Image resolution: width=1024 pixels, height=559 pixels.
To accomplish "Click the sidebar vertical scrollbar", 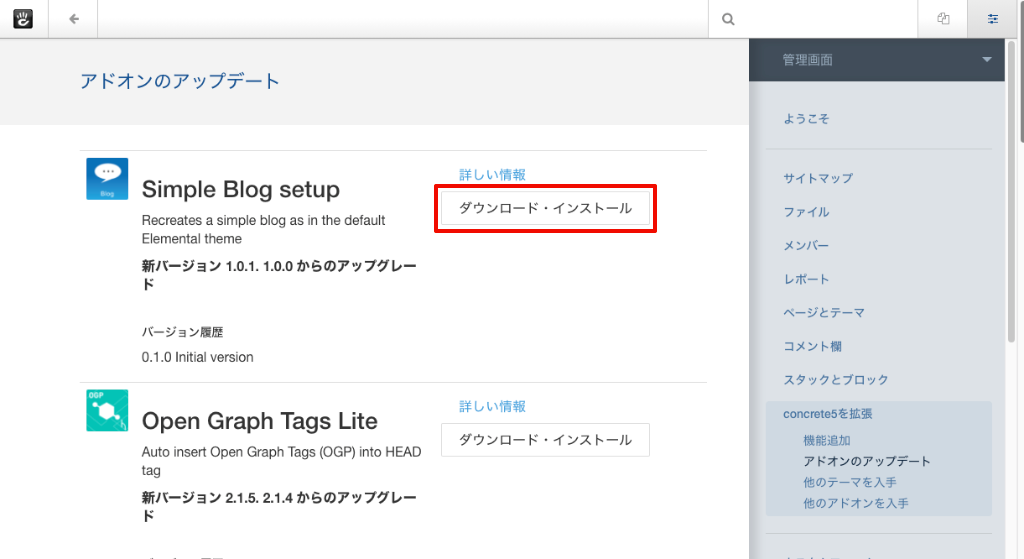I will (1018, 200).
